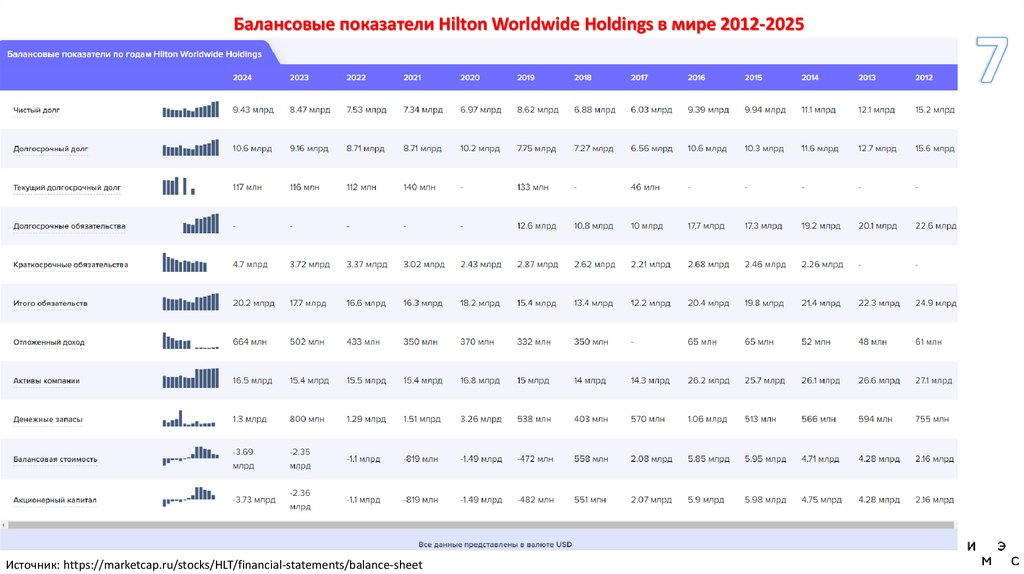This screenshot has height=574, width=1024.
Task: Click the 27.1 млрд company assets value
Action: point(933,380)
